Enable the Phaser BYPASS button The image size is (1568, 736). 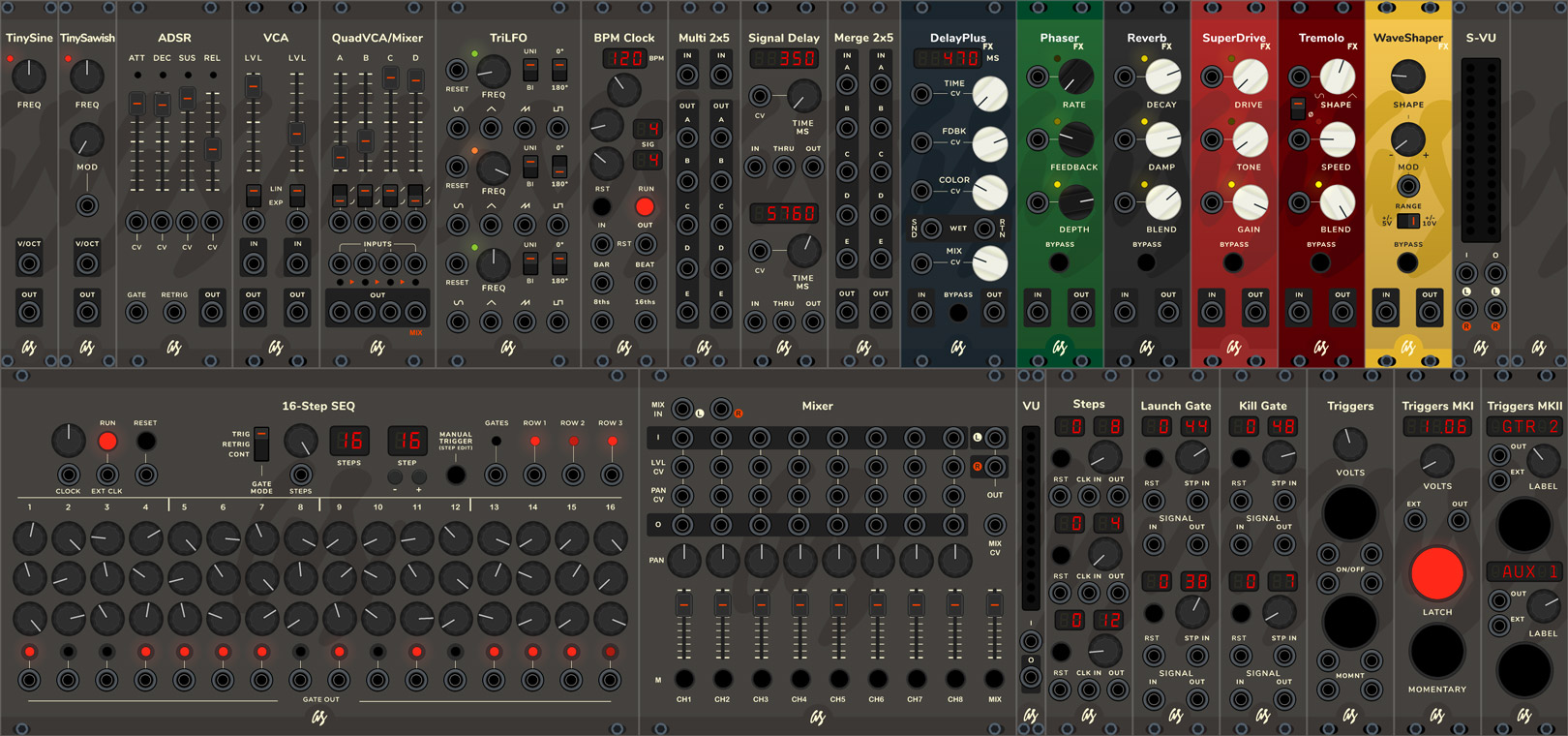pyautogui.click(x=1059, y=261)
